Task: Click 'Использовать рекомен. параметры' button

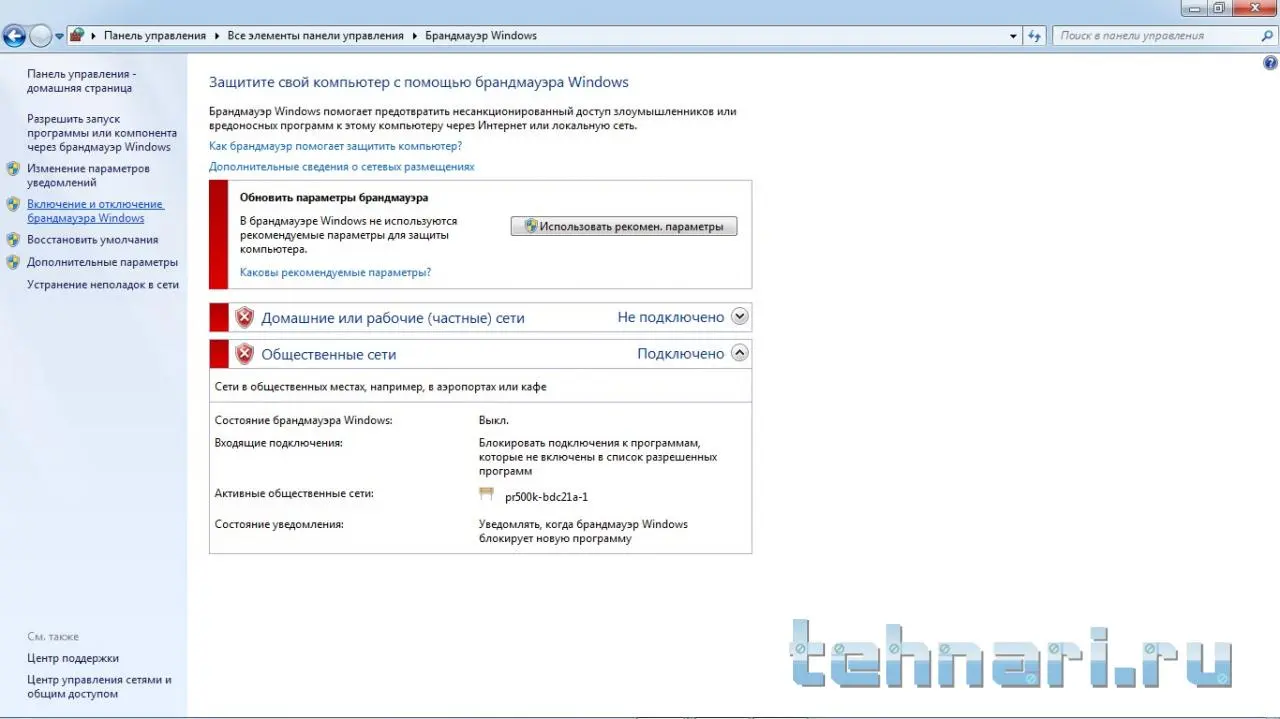Action: click(624, 227)
